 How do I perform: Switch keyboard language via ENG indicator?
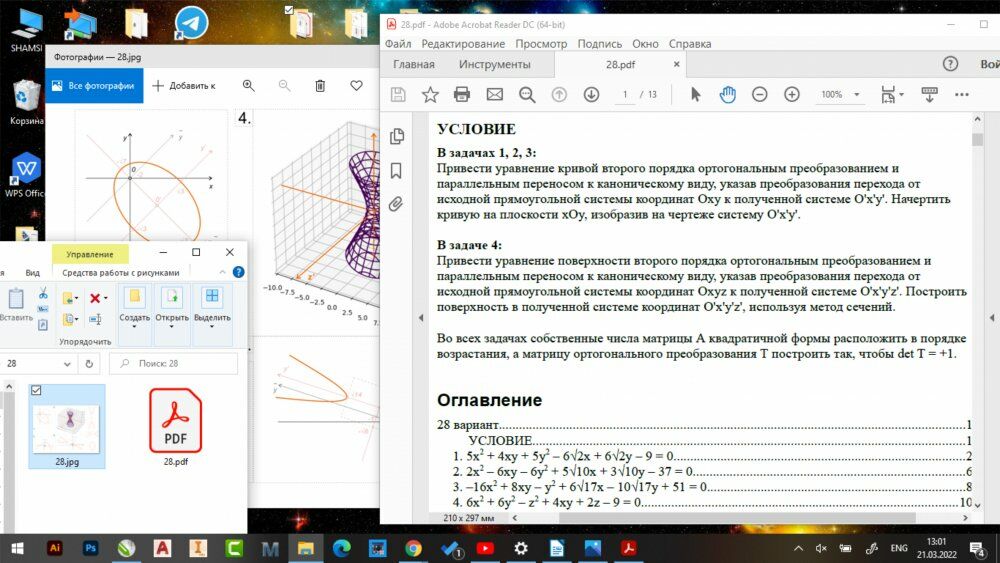(x=899, y=548)
